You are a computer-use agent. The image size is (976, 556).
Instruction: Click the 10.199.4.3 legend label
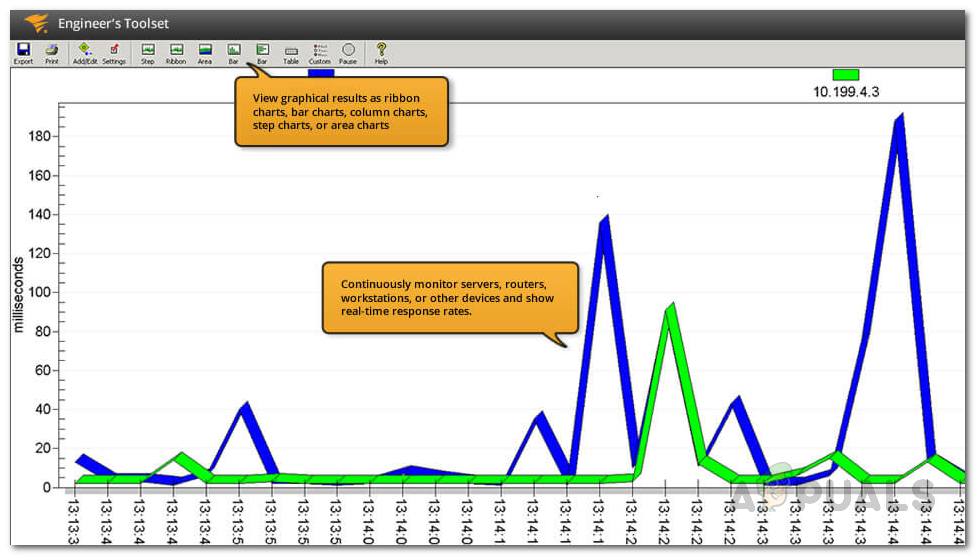coord(846,92)
